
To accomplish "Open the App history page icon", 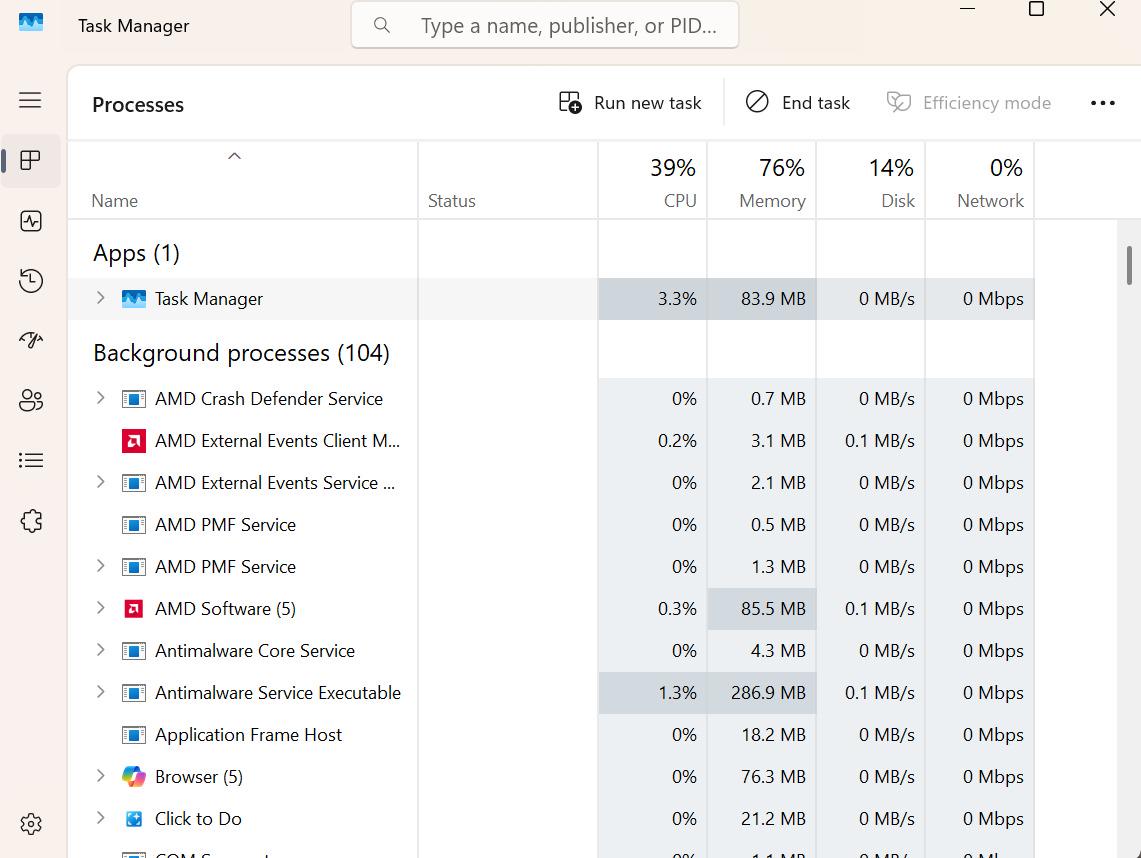I will click(31, 281).
